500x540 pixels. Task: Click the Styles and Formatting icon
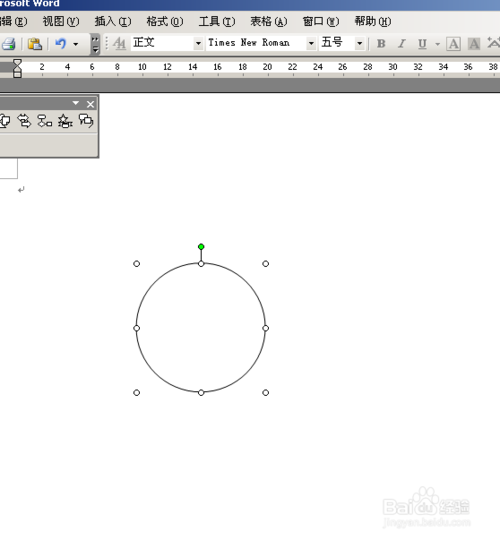119,44
